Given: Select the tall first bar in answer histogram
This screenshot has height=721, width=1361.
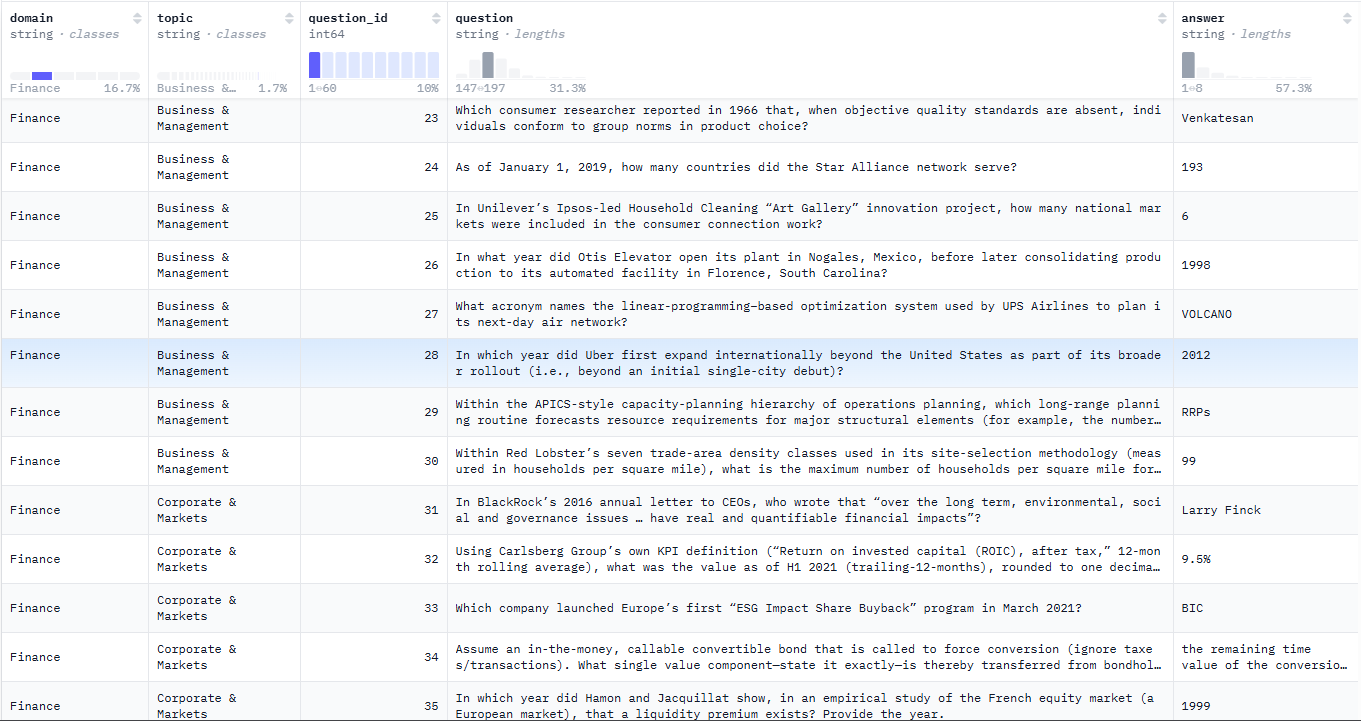Looking at the screenshot, I should tap(1188, 65).
